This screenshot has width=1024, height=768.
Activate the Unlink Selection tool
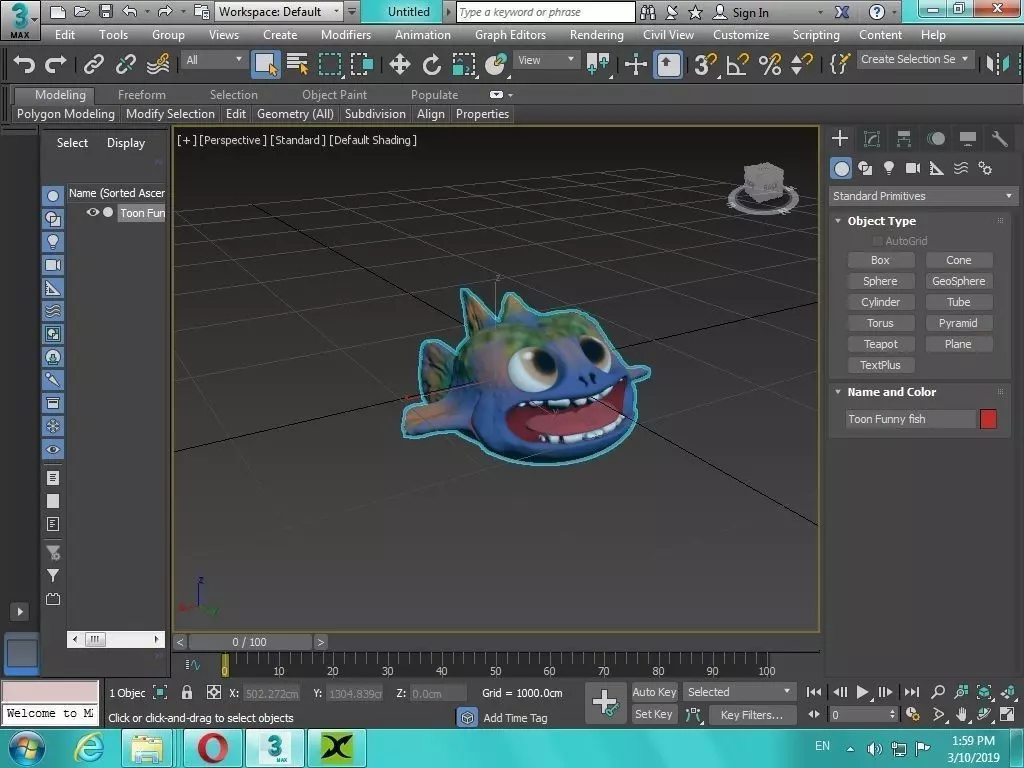point(125,64)
